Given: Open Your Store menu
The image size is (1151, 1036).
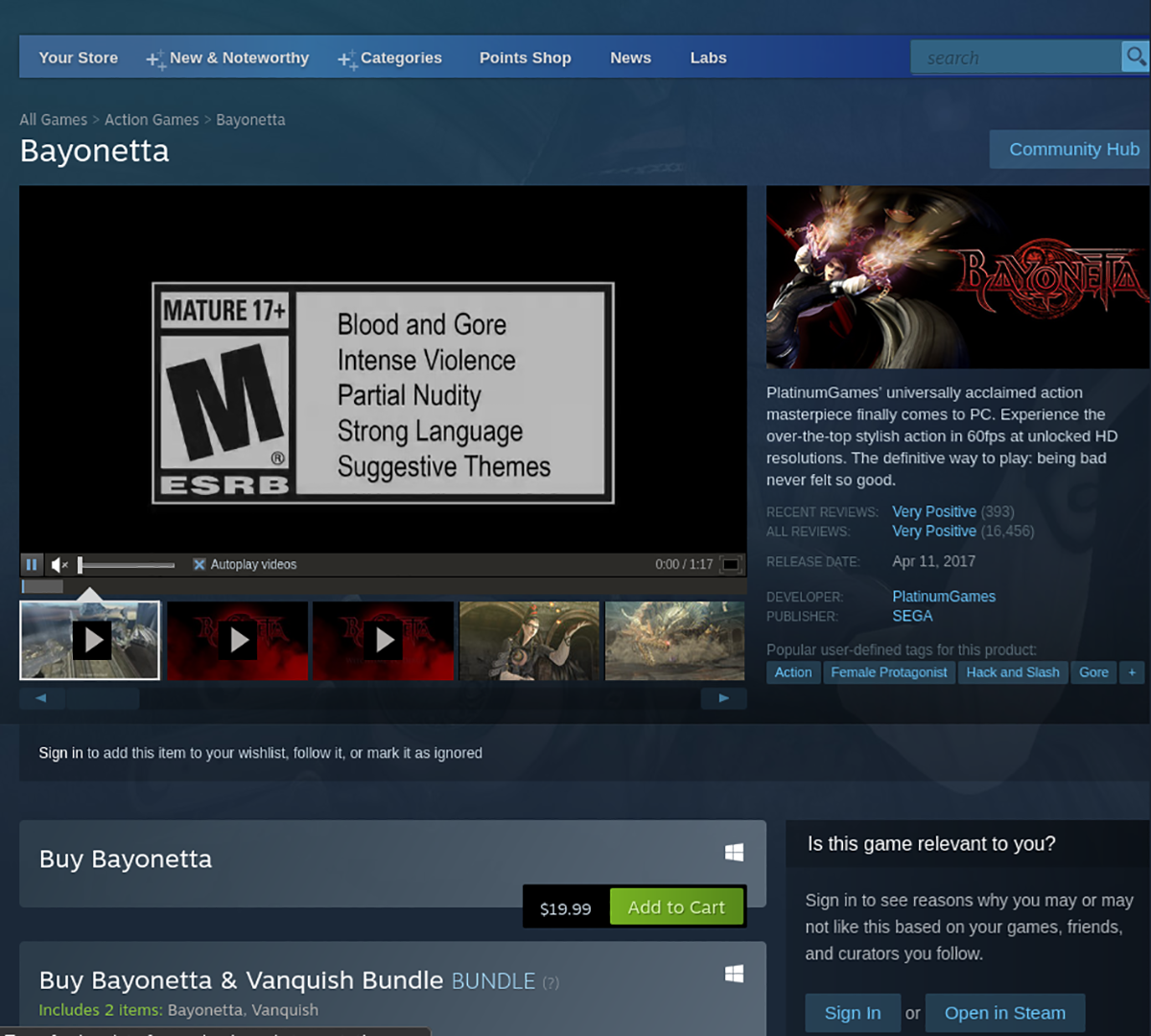Looking at the screenshot, I should (79, 58).
